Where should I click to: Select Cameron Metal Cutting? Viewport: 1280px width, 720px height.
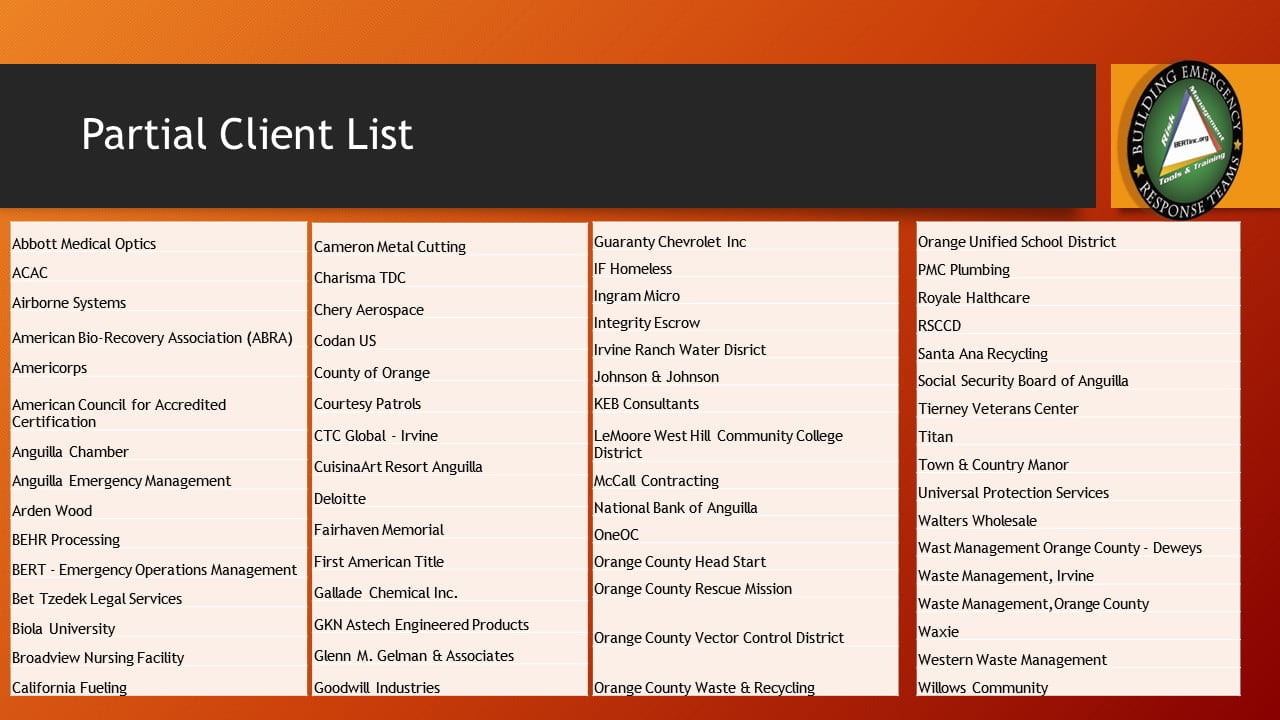pyautogui.click(x=390, y=247)
